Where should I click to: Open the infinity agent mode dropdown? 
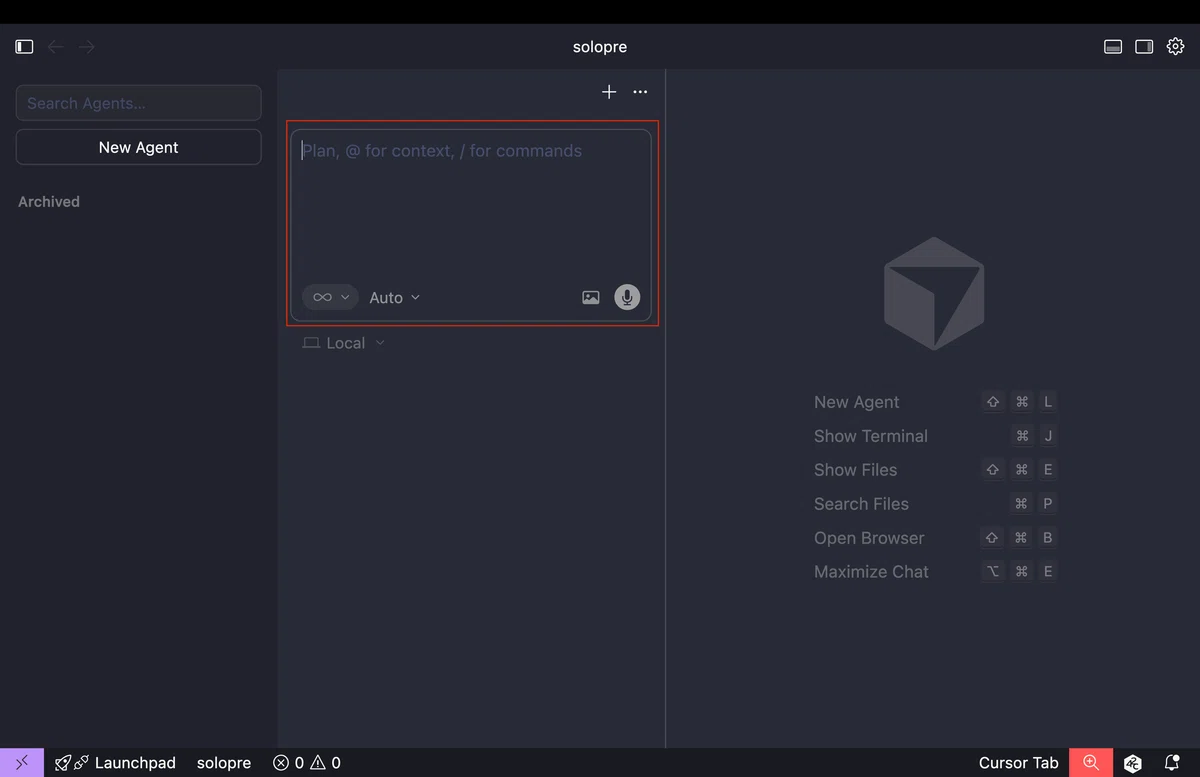click(330, 297)
